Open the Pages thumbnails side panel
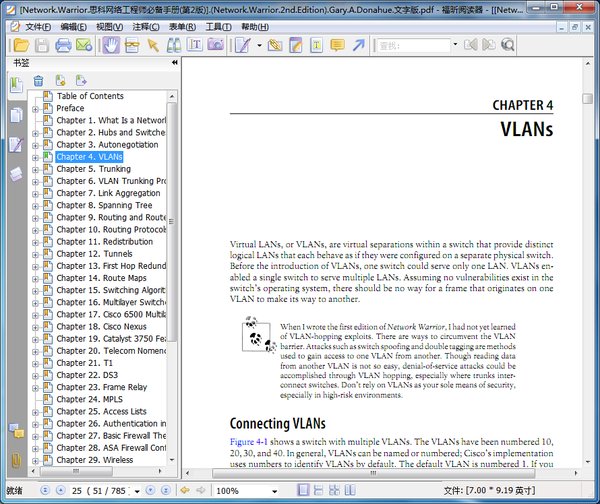600x504 pixels. (x=16, y=115)
